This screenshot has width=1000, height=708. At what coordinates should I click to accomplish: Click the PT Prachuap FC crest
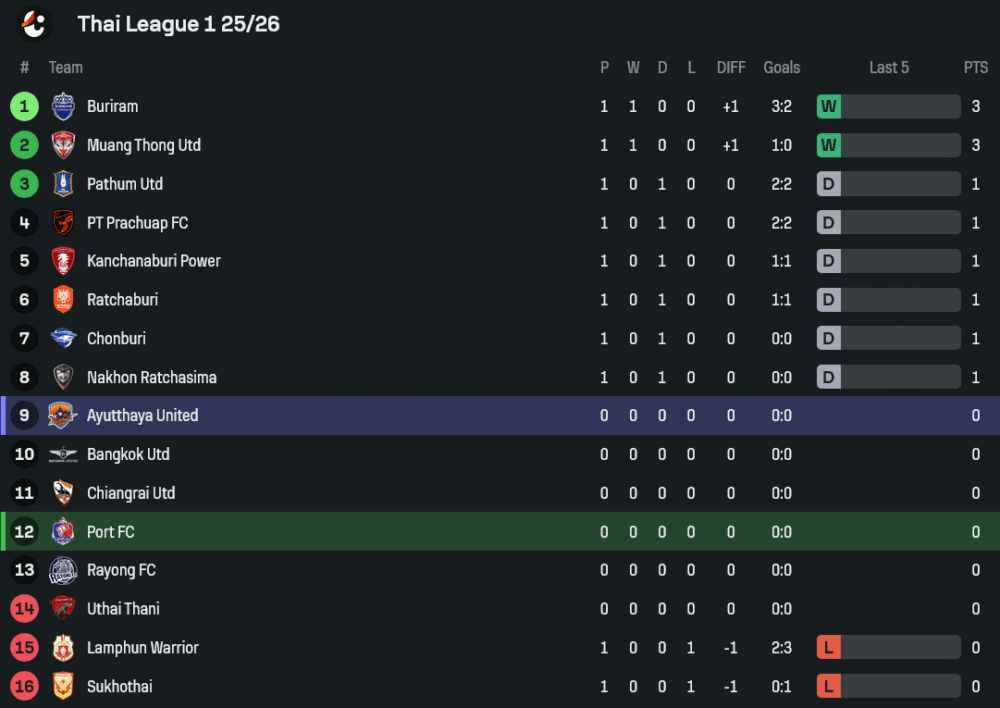pos(63,222)
